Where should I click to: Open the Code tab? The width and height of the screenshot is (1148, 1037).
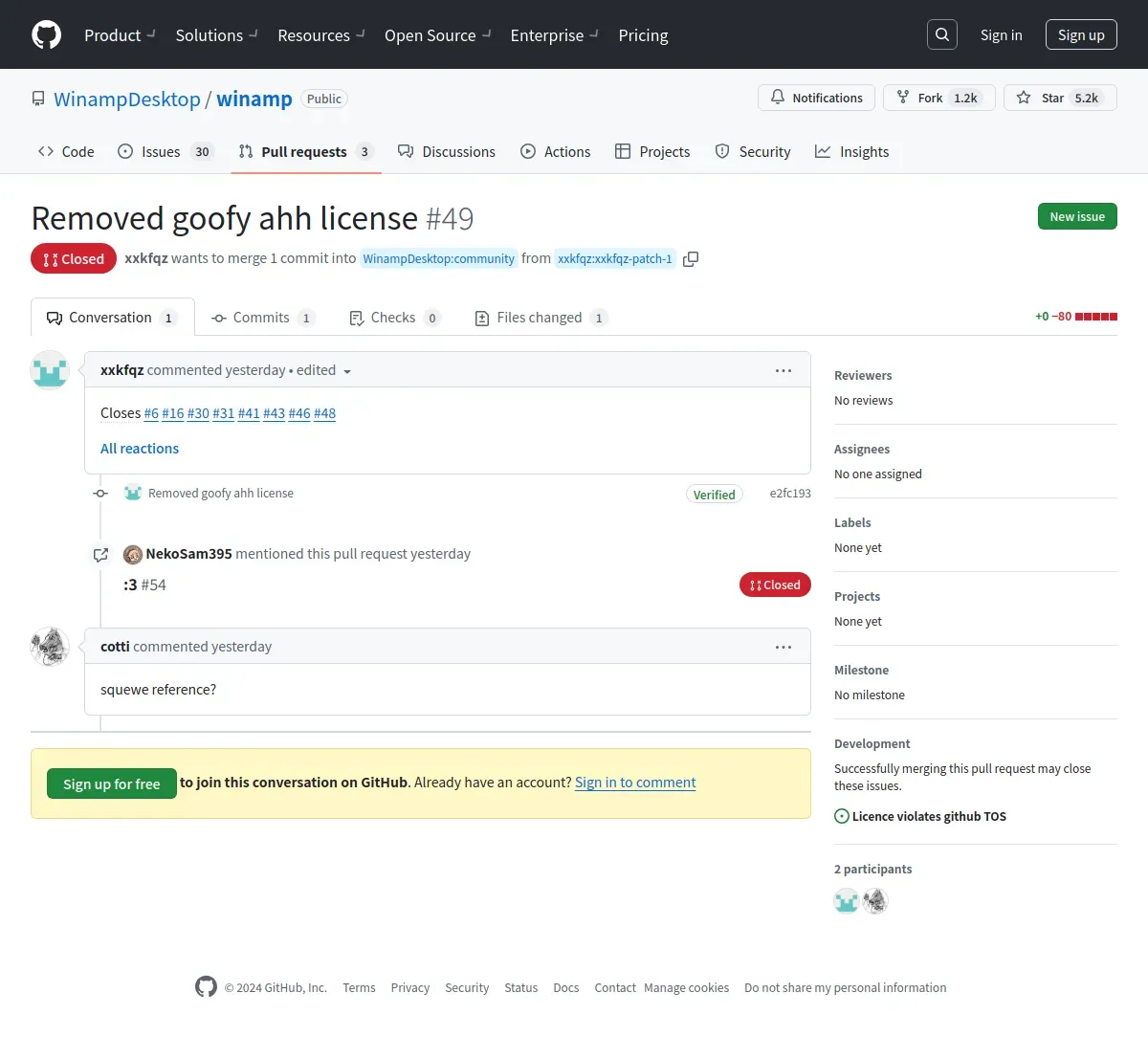coord(66,151)
